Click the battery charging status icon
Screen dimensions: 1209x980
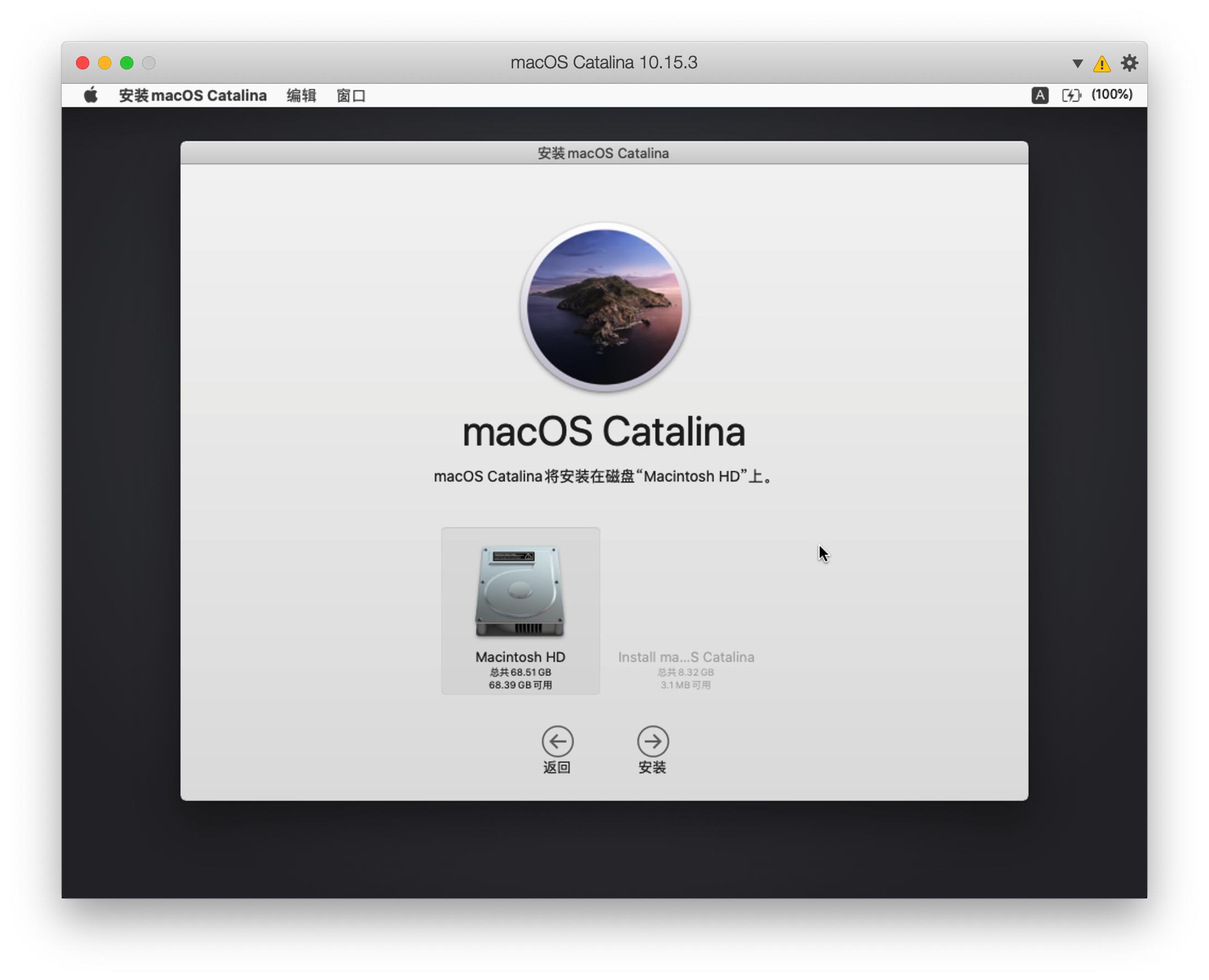point(1071,95)
